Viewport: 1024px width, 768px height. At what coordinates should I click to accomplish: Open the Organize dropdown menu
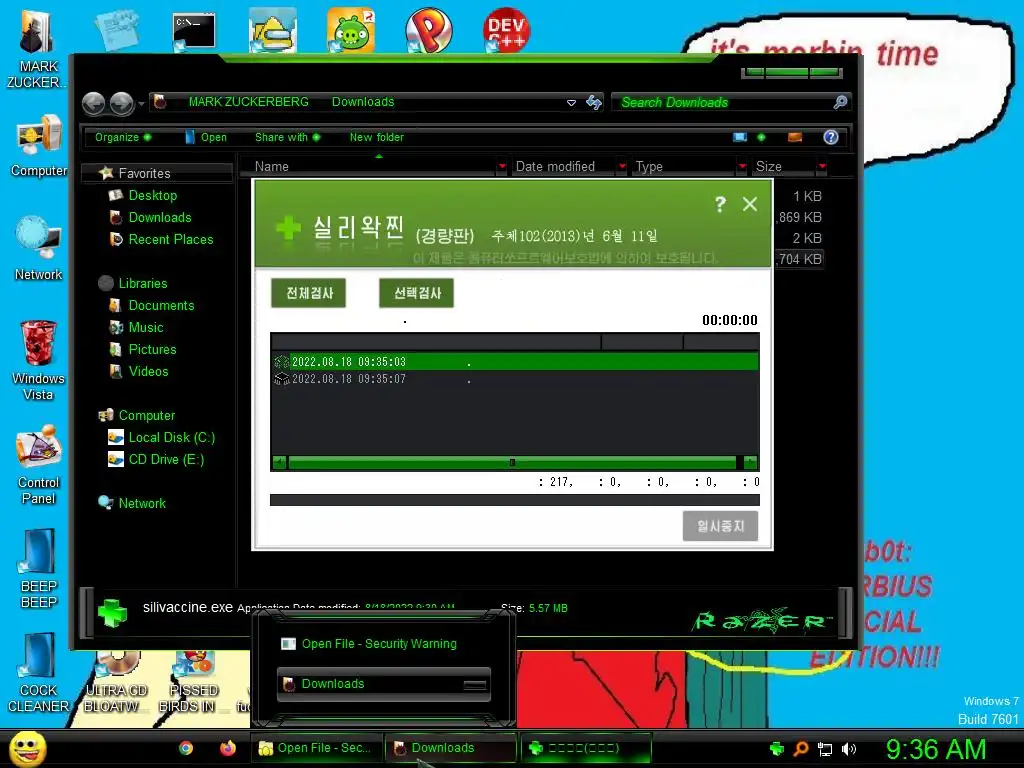click(123, 137)
